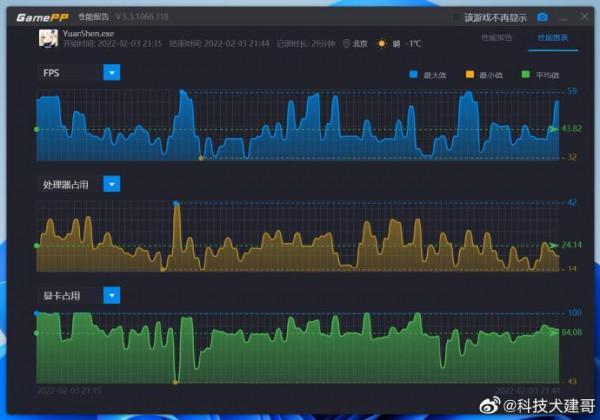Click the green average arrow marker on FPS chart
Image resolution: width=600 pixels, height=420 pixels.
point(553,129)
